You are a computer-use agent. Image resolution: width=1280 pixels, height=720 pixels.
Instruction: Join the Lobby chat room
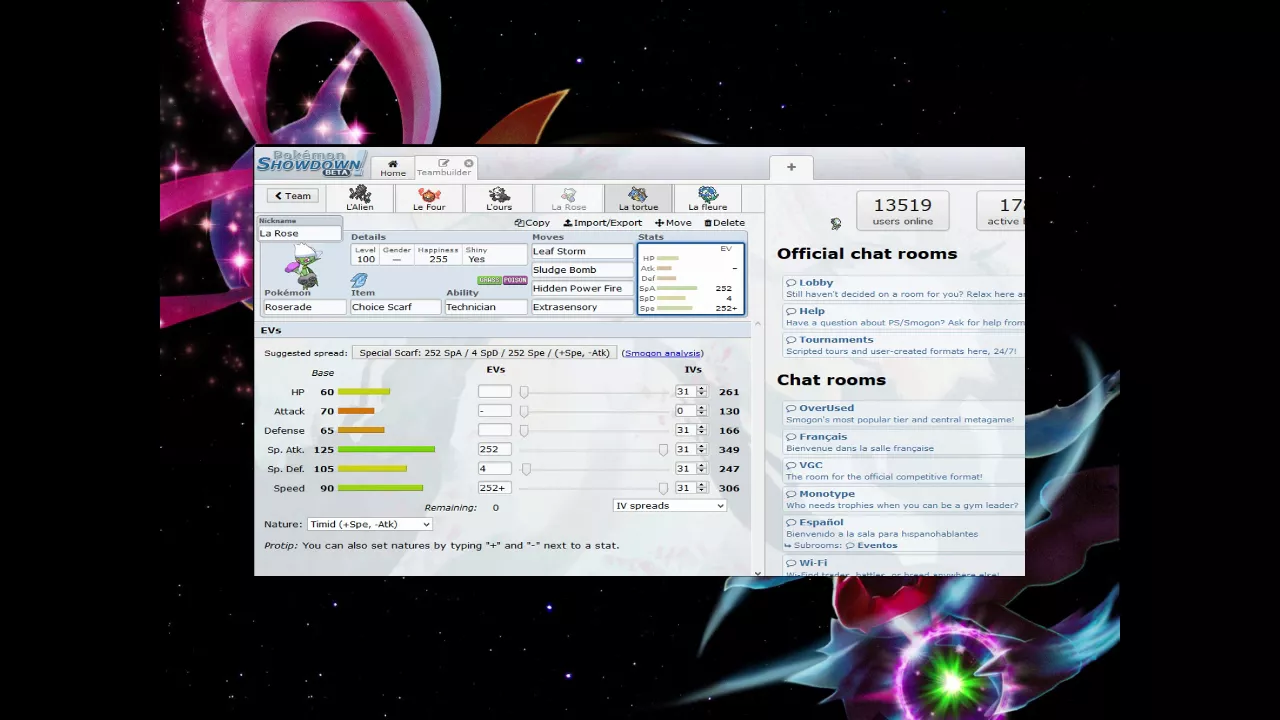[x=904, y=288]
